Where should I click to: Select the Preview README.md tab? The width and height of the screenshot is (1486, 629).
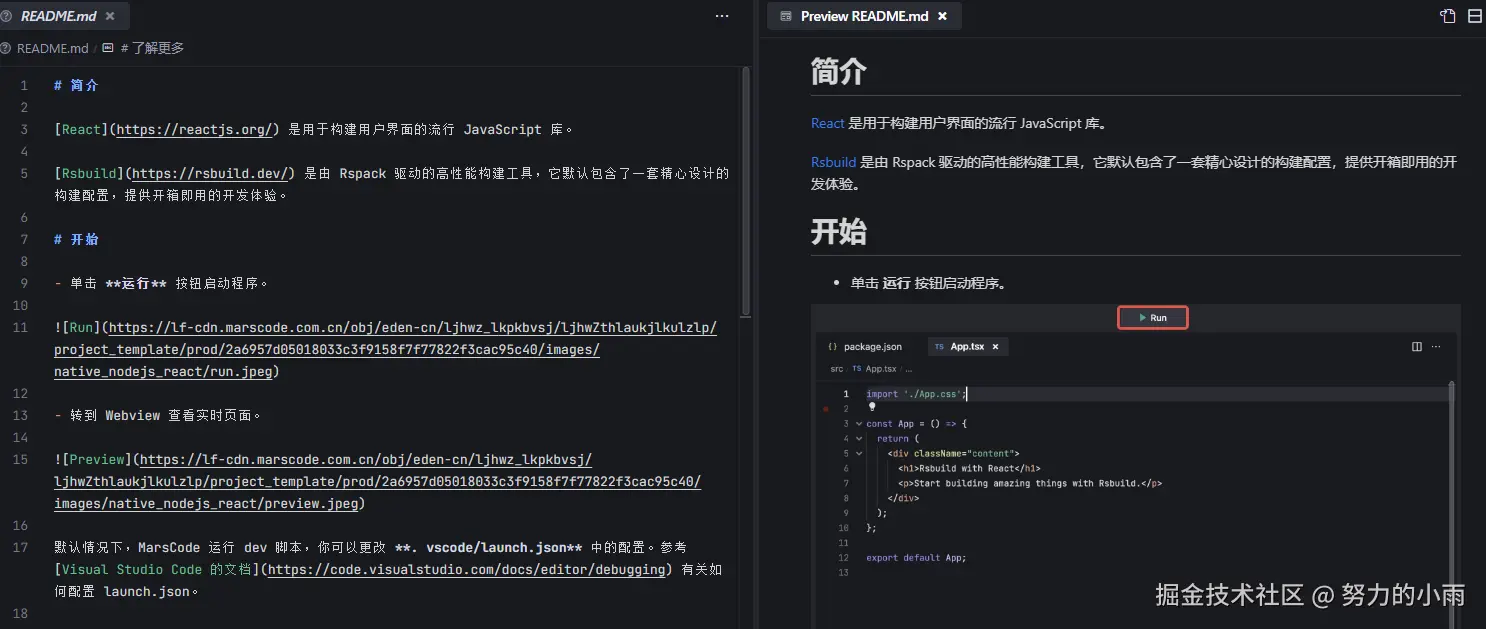(x=864, y=16)
